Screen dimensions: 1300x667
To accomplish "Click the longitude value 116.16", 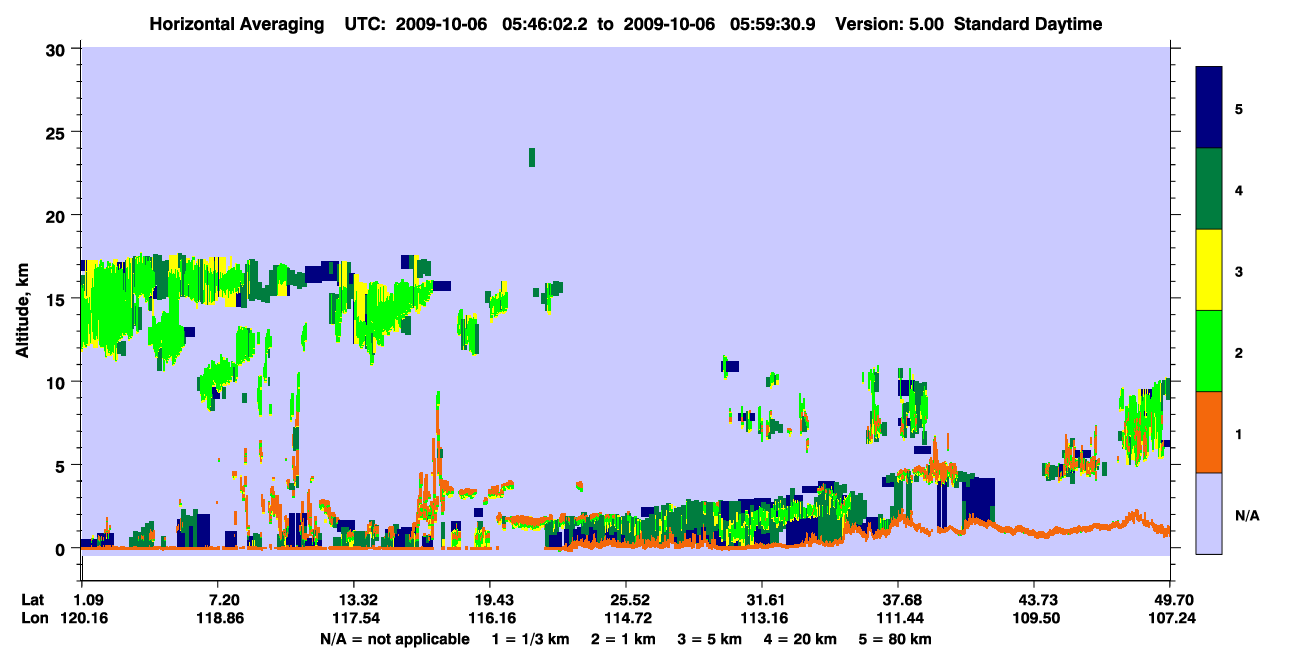I will click(x=490, y=618).
